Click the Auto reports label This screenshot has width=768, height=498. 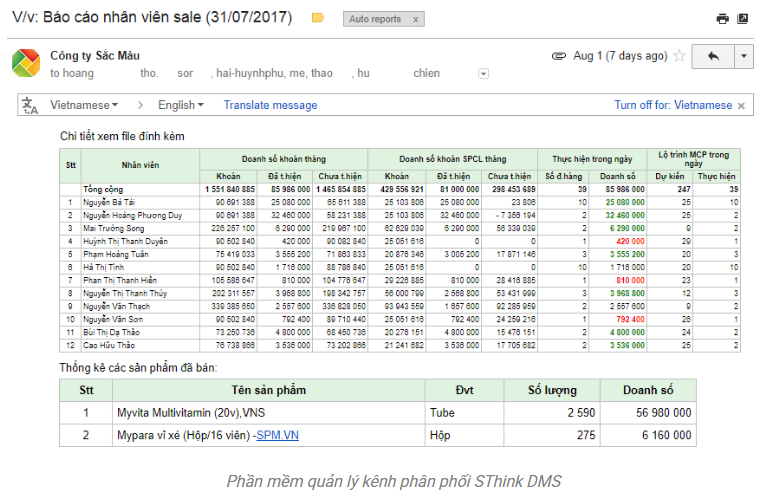click(375, 19)
